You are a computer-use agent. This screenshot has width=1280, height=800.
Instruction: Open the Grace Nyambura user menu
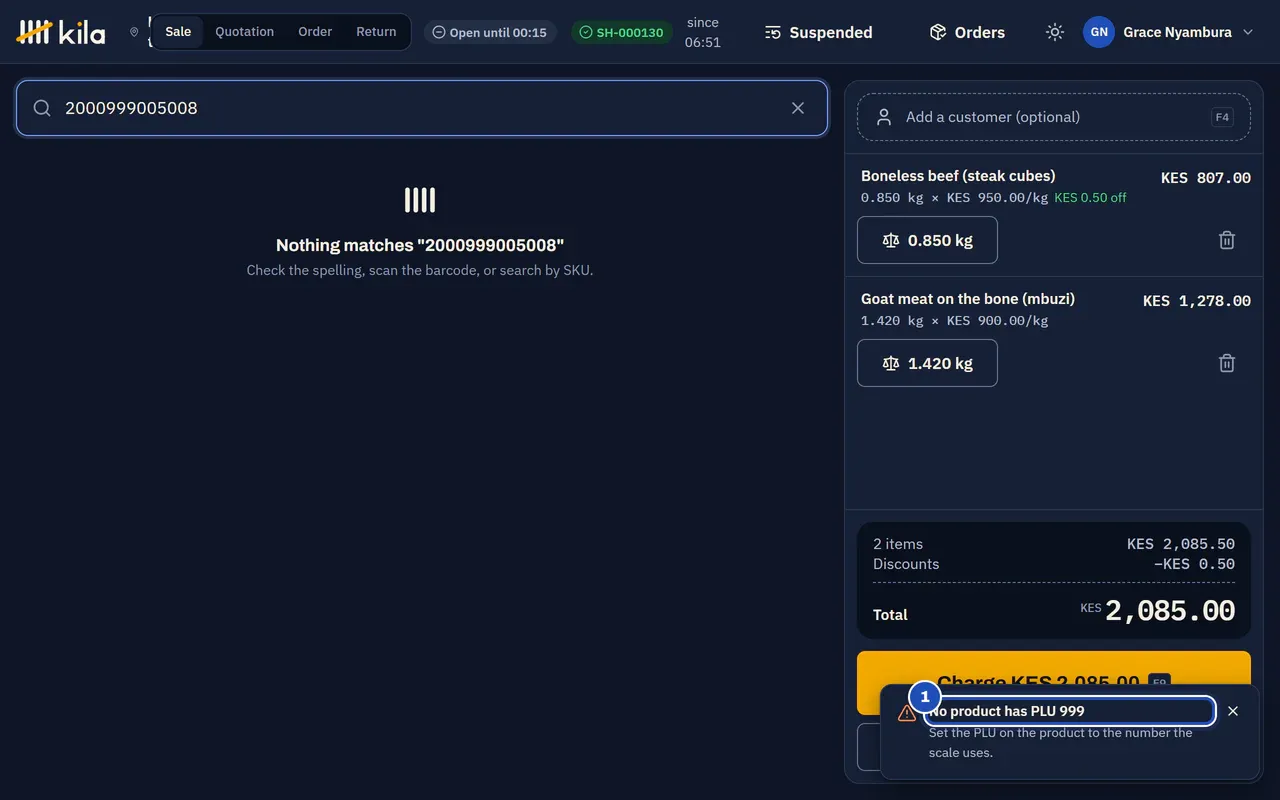click(1168, 32)
